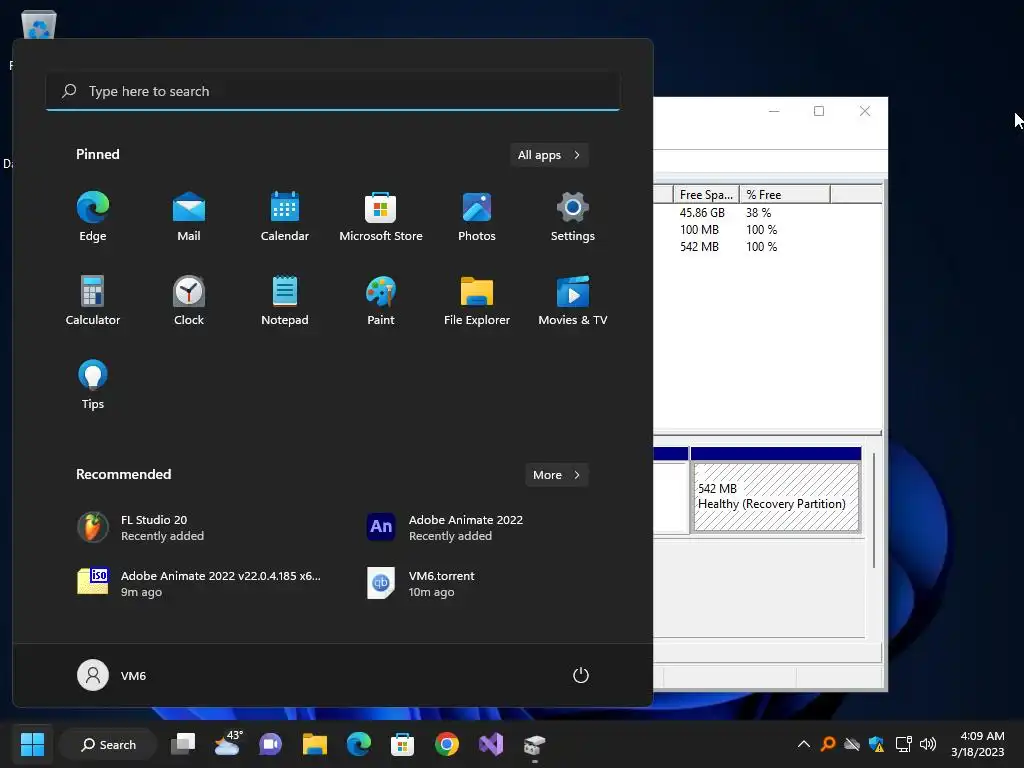1024x768 pixels.
Task: Open File Explorer from the taskbar
Action: click(315, 744)
